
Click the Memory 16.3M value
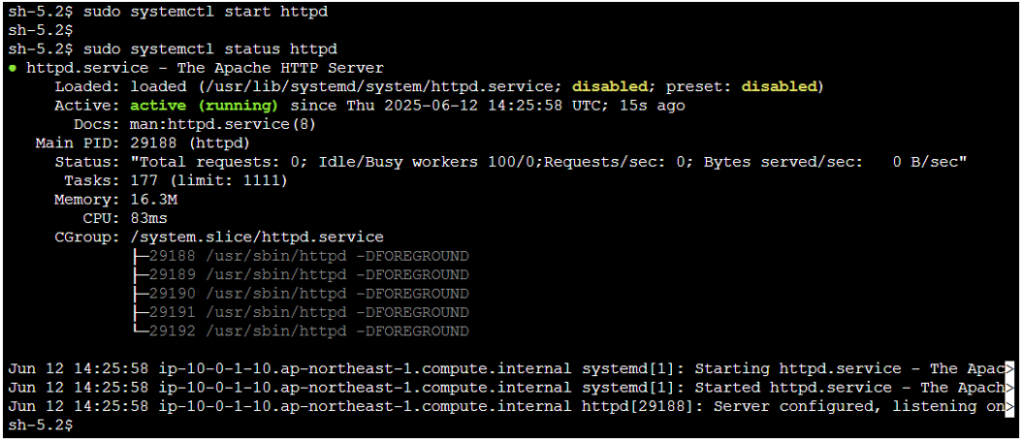154,199
